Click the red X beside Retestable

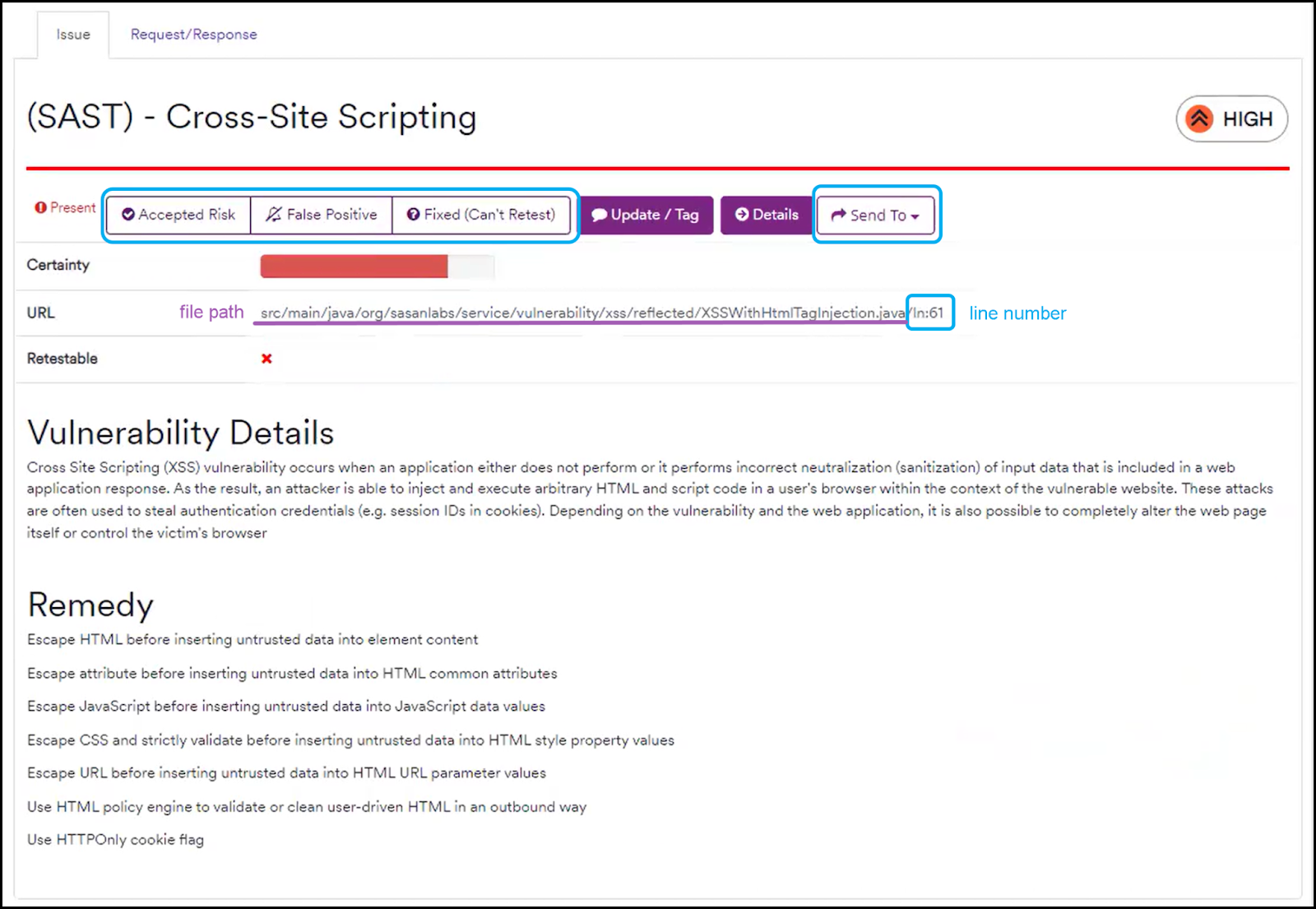(x=266, y=359)
